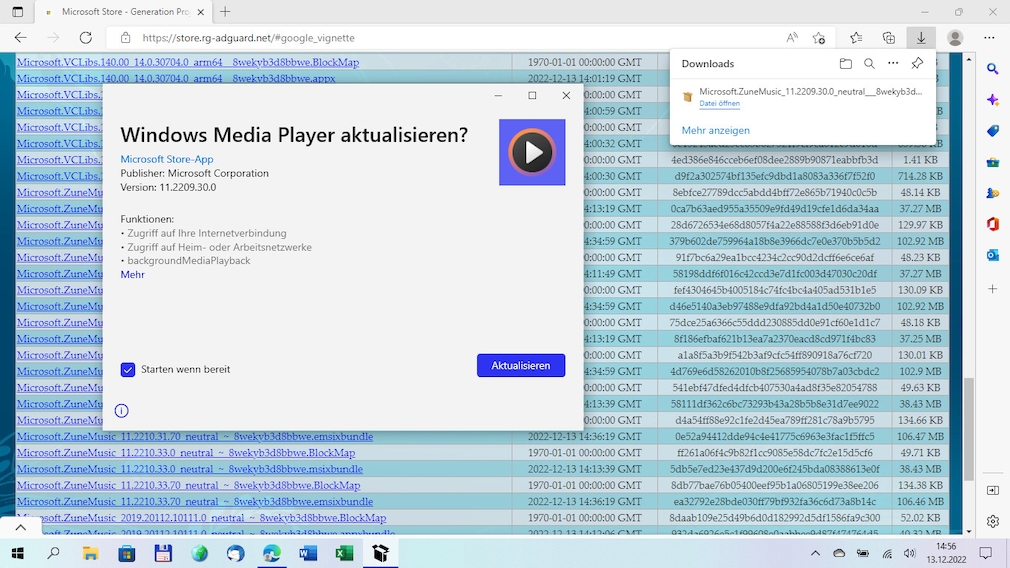1010x568 pixels.
Task: Click 'Mehr anzeigen' in Downloads
Action: [716, 130]
